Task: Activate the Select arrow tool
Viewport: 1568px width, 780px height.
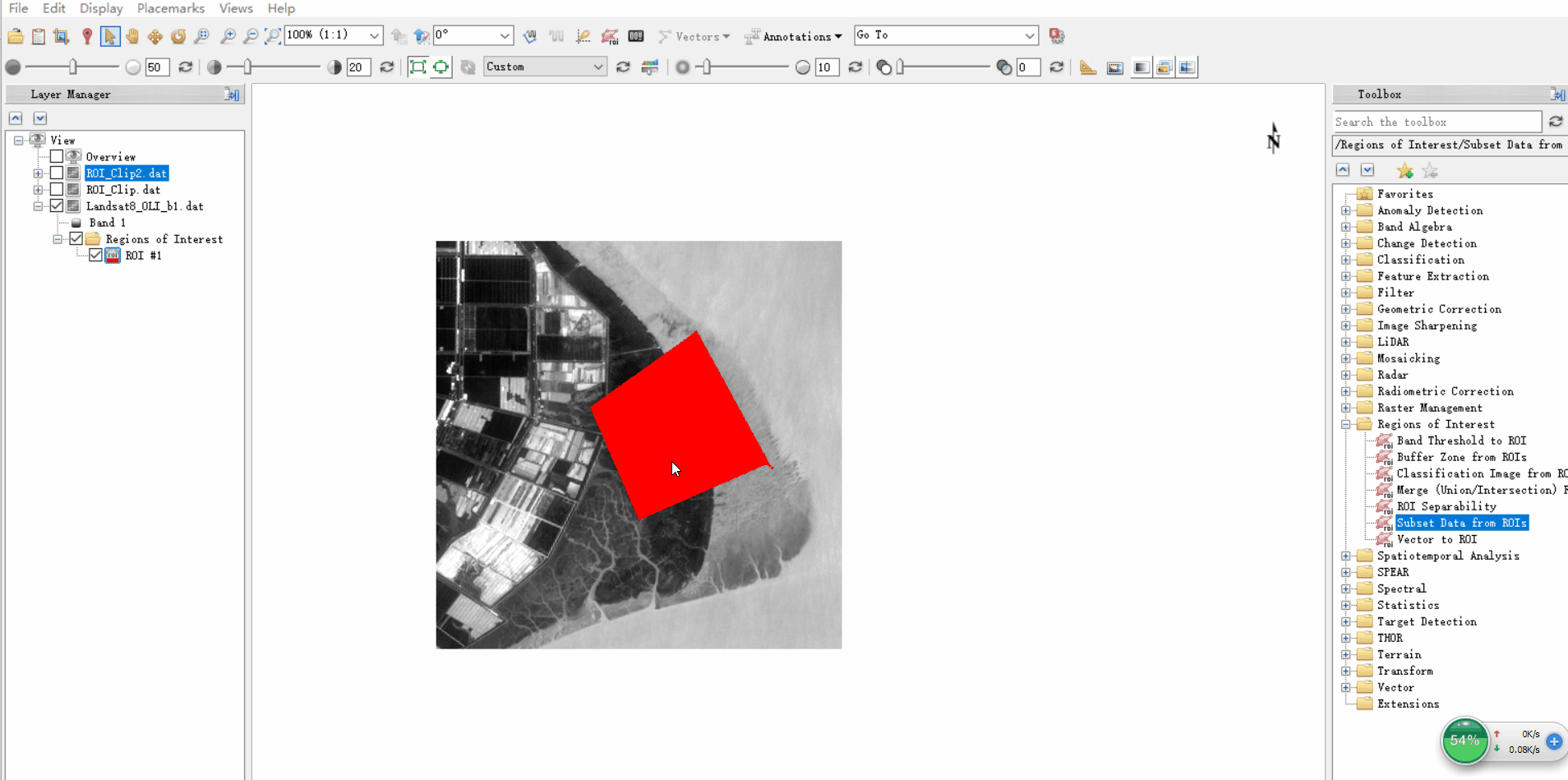Action: pos(110,36)
